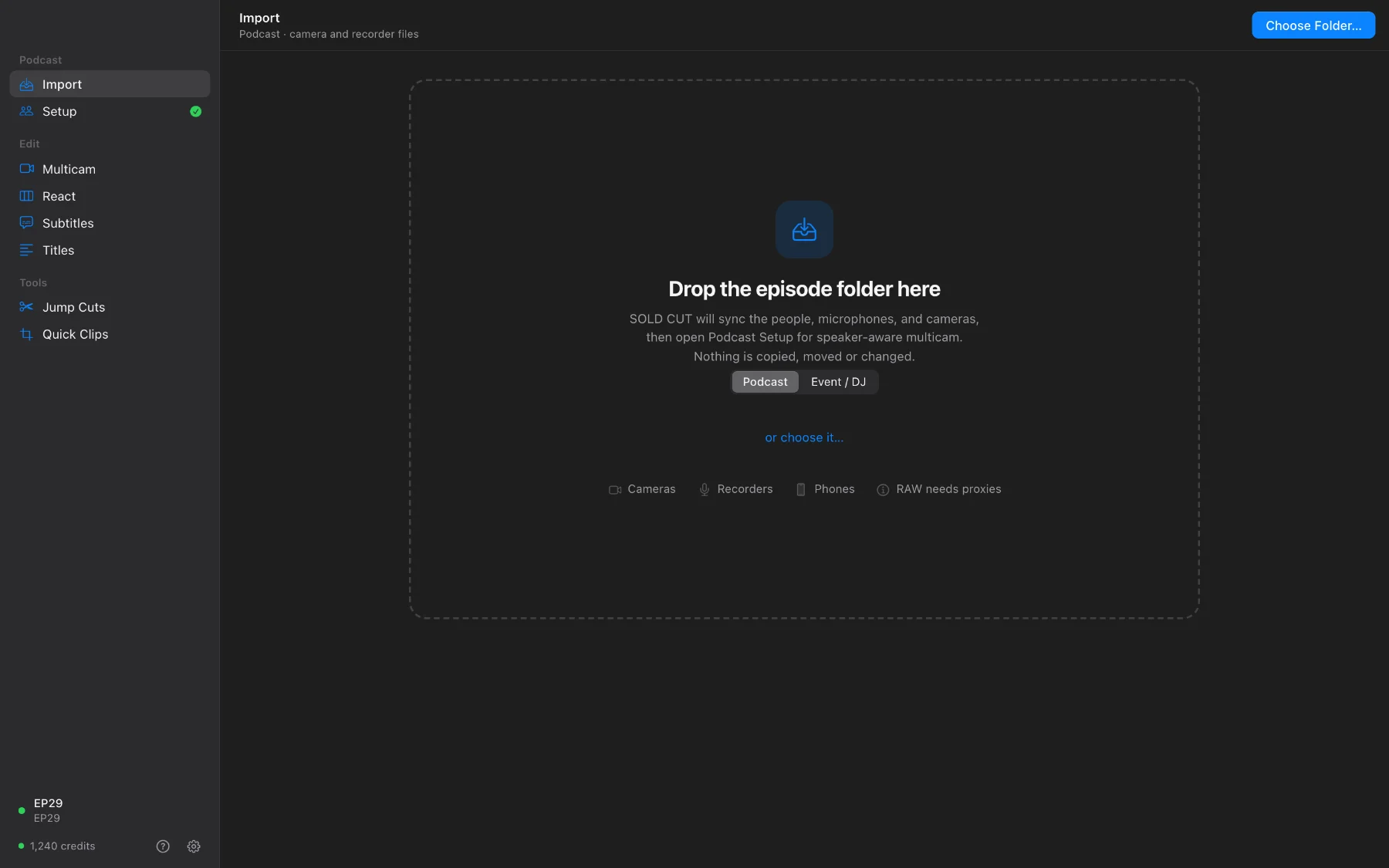
Task: Open the Jump Cuts tool label
Action: pyautogui.click(x=73, y=307)
